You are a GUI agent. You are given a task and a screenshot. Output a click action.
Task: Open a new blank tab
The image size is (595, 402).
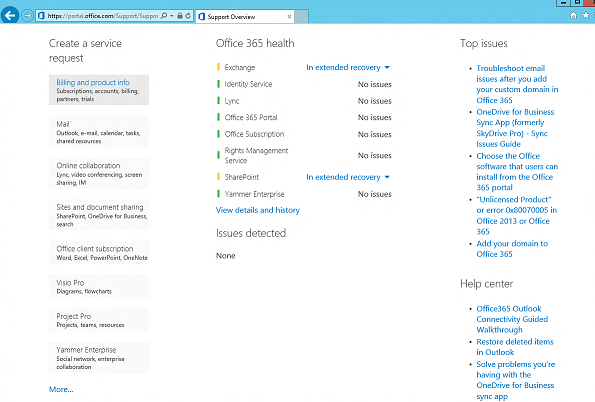click(301, 16)
